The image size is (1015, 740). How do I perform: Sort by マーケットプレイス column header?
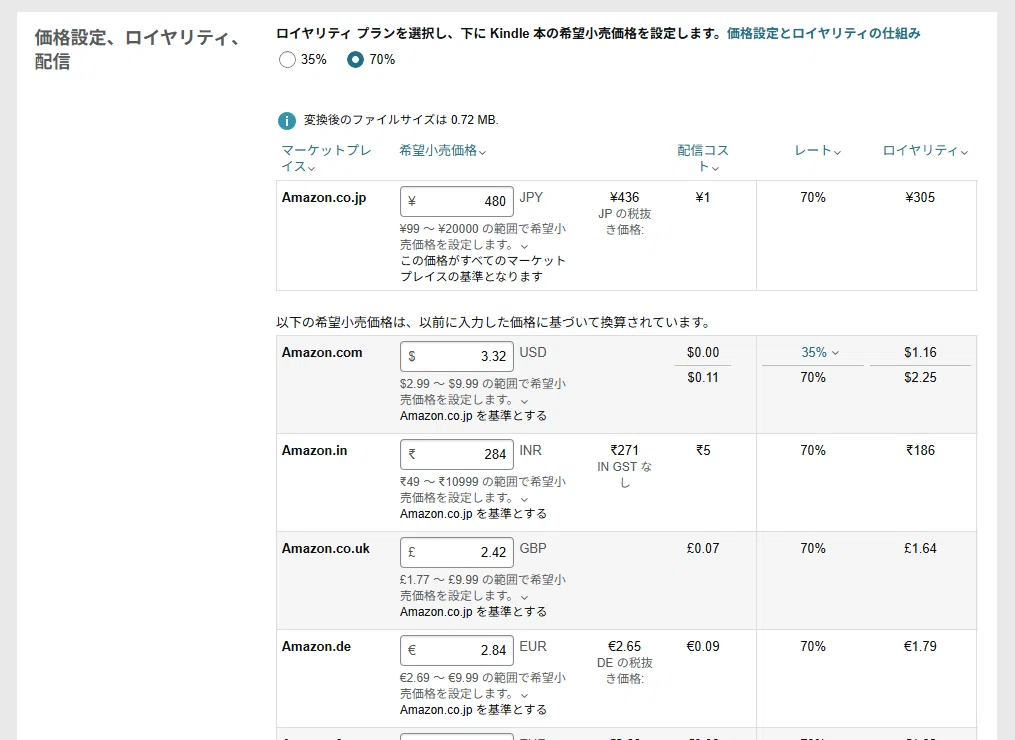[x=326, y=158]
